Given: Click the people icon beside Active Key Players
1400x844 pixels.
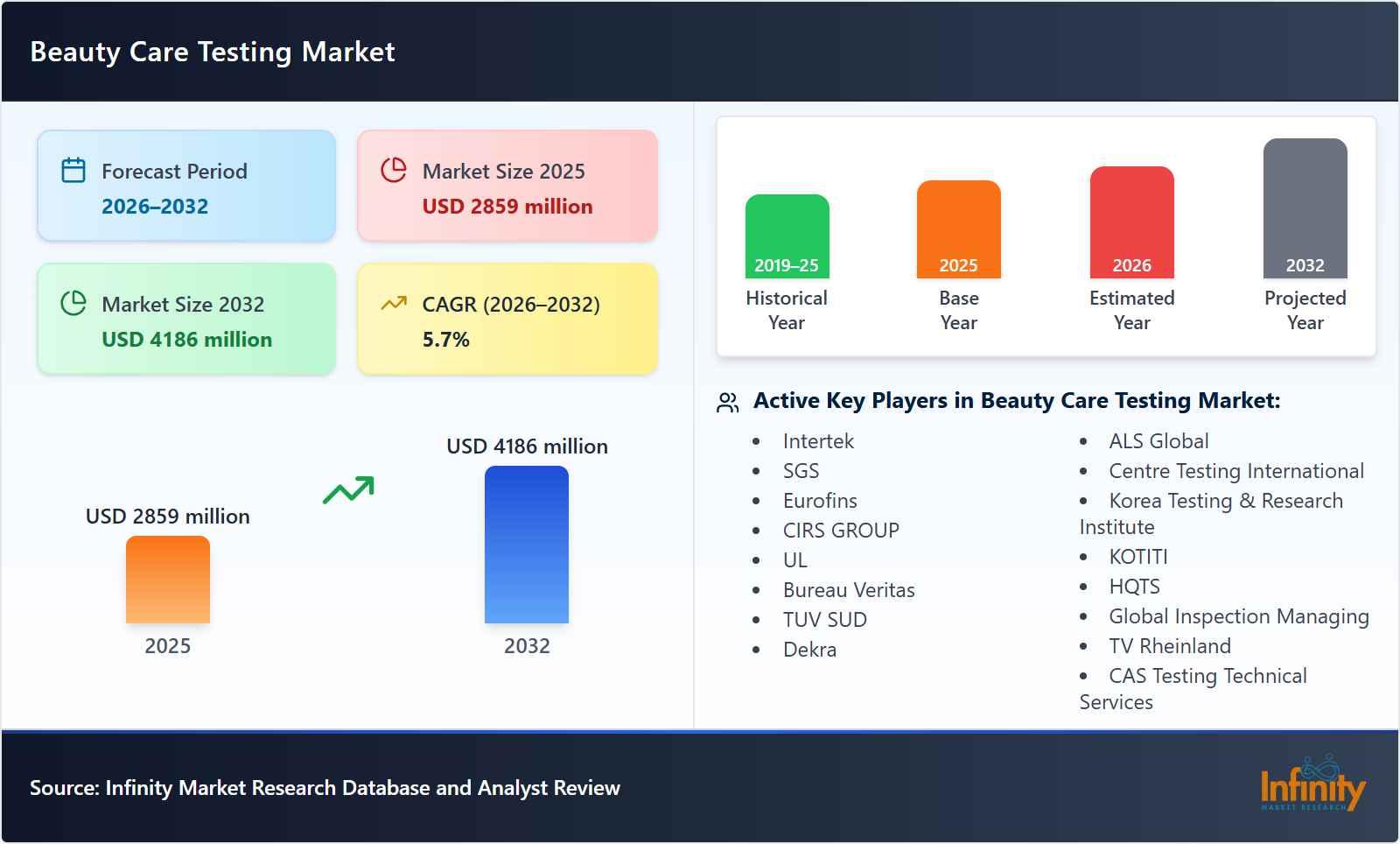Looking at the screenshot, I should (x=727, y=402).
